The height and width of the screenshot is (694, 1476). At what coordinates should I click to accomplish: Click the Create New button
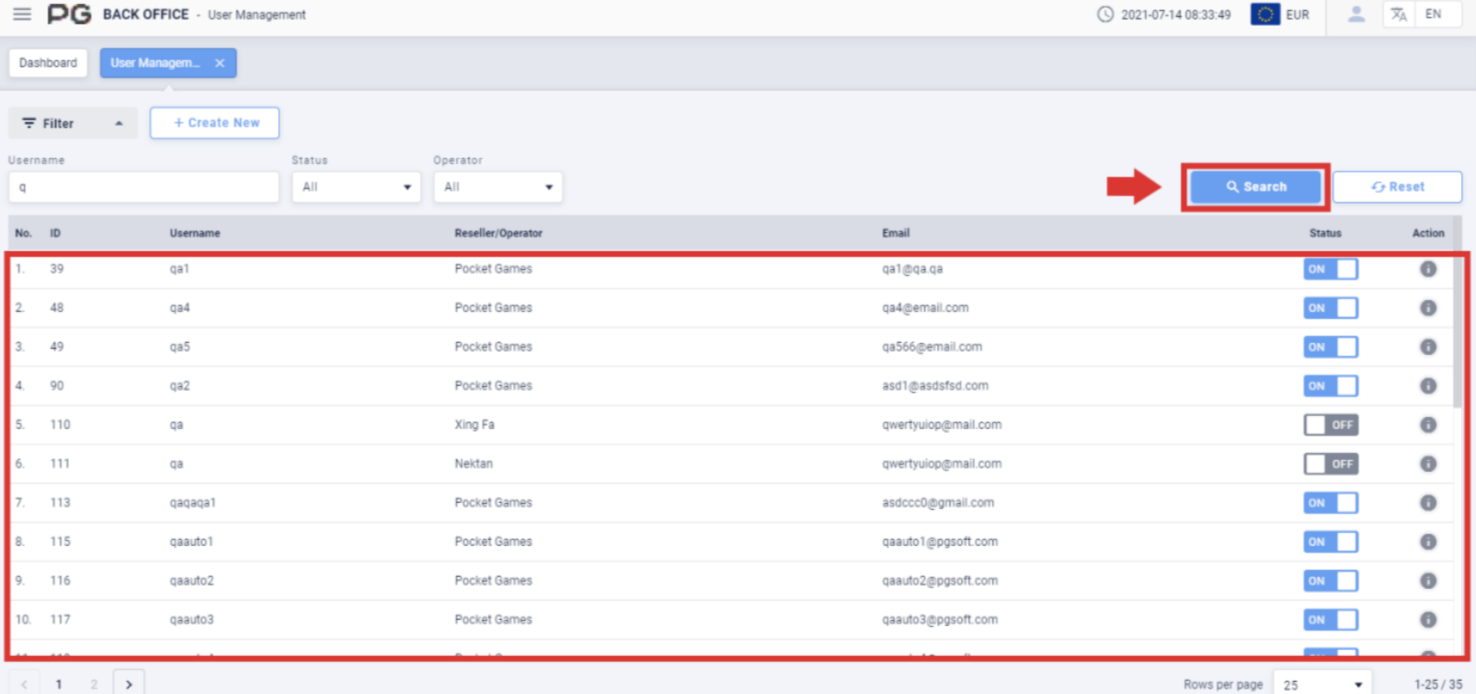(214, 122)
